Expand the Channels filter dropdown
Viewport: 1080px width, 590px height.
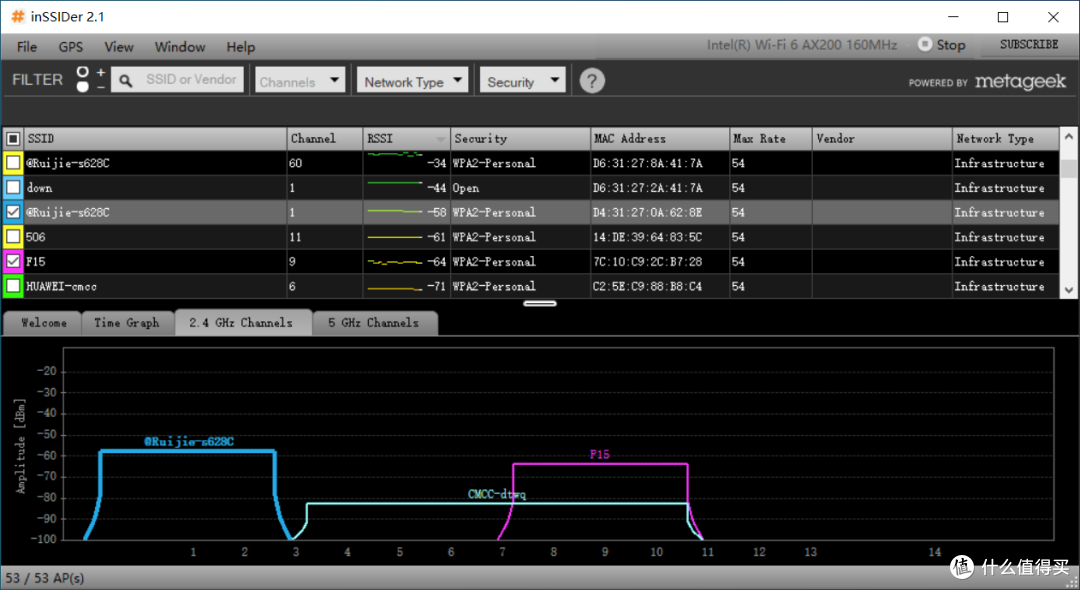300,81
